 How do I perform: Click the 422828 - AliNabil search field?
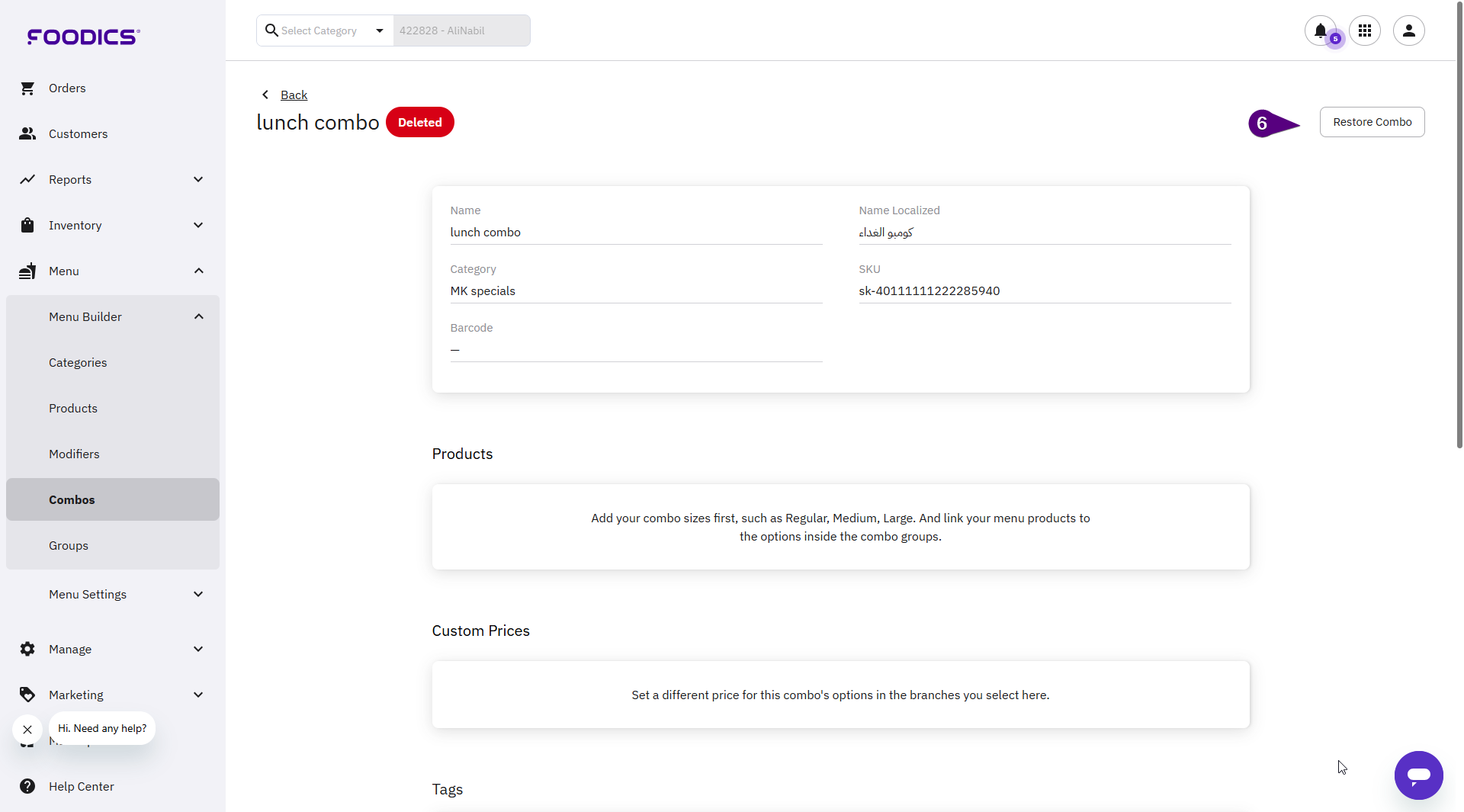point(461,30)
